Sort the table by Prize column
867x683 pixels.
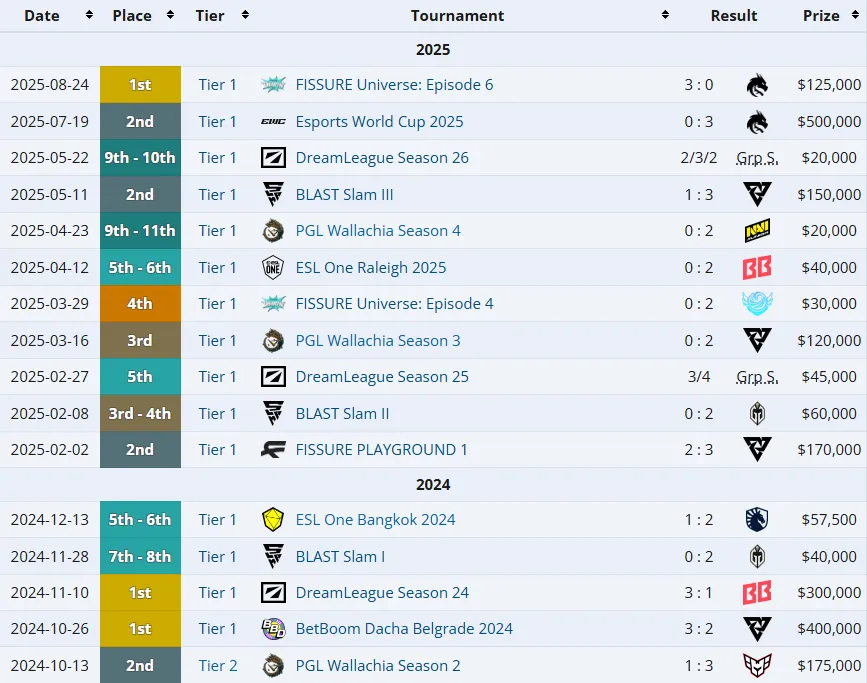(855, 15)
